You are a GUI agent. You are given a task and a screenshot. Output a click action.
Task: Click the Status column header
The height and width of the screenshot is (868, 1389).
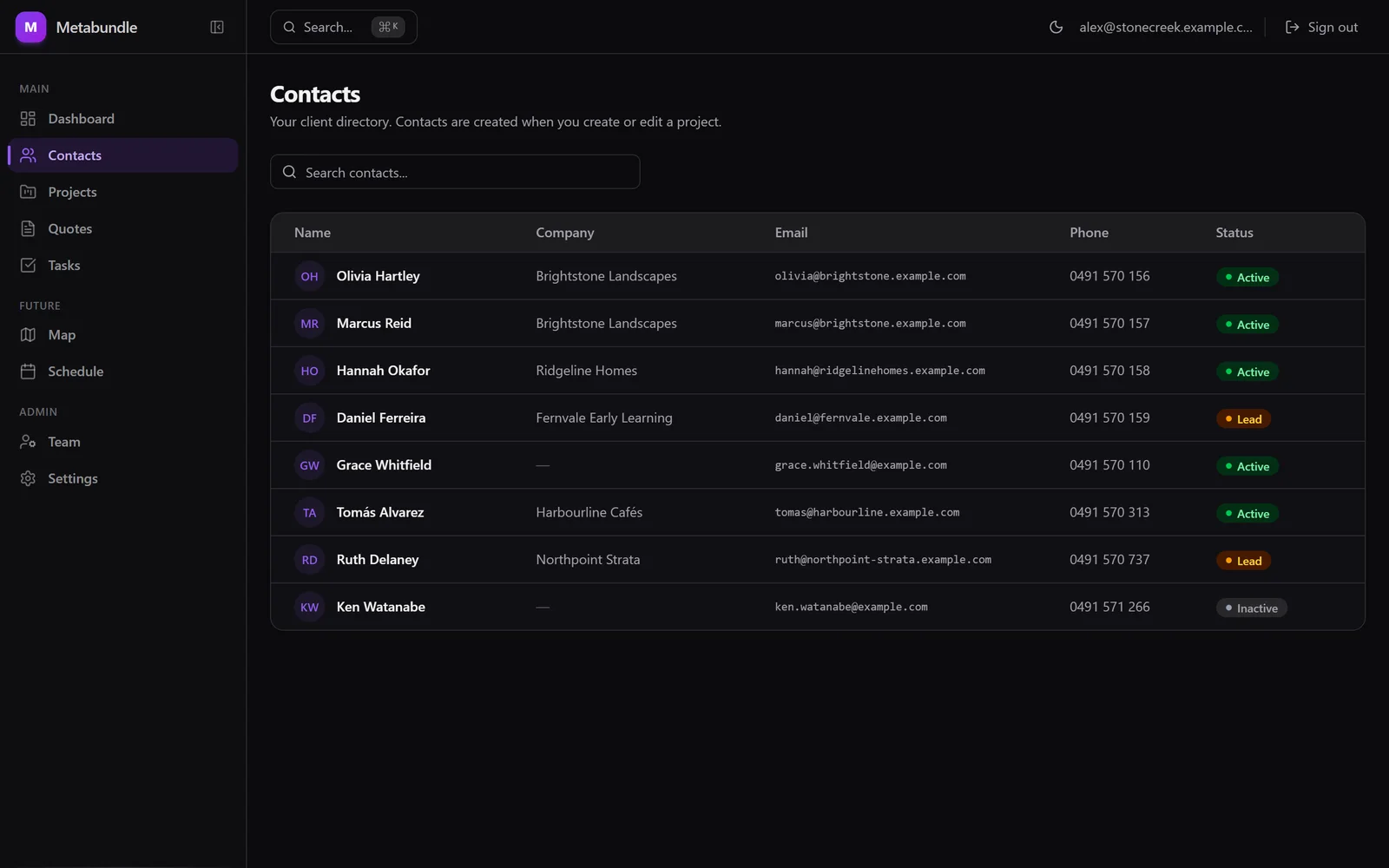(x=1234, y=233)
